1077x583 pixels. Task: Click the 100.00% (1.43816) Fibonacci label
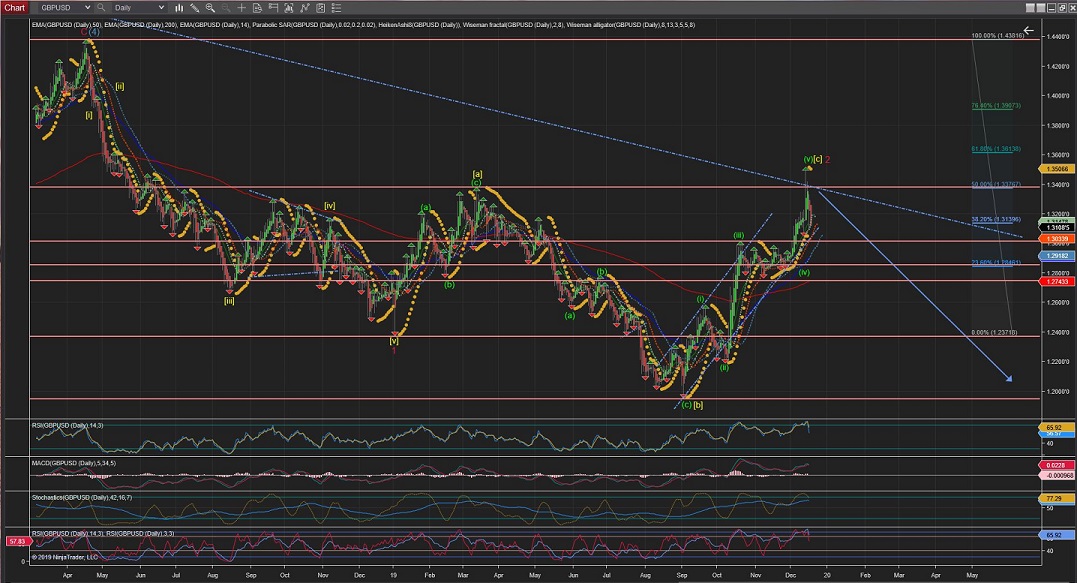click(x=997, y=35)
